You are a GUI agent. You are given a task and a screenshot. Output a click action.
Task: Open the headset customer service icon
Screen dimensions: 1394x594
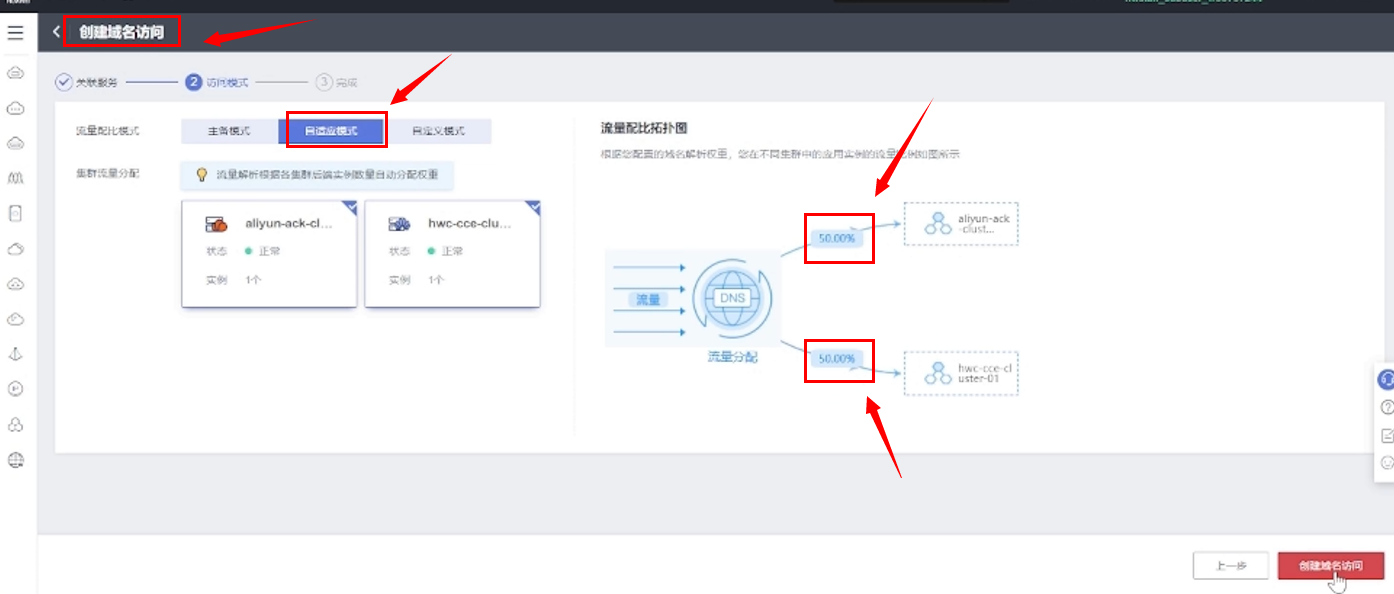point(1387,380)
